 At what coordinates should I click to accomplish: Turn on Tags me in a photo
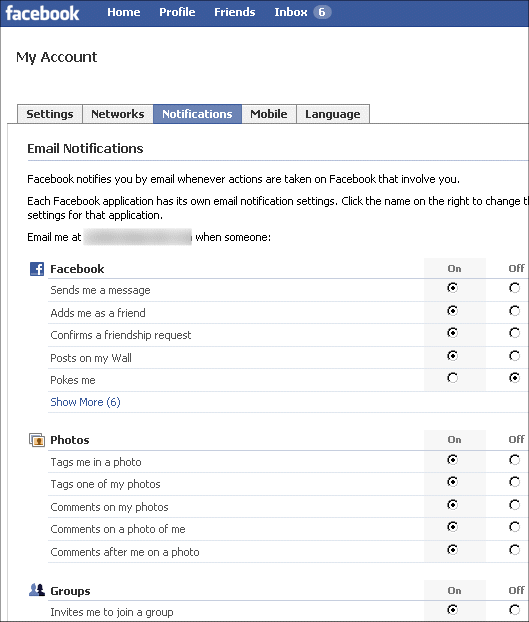452,460
